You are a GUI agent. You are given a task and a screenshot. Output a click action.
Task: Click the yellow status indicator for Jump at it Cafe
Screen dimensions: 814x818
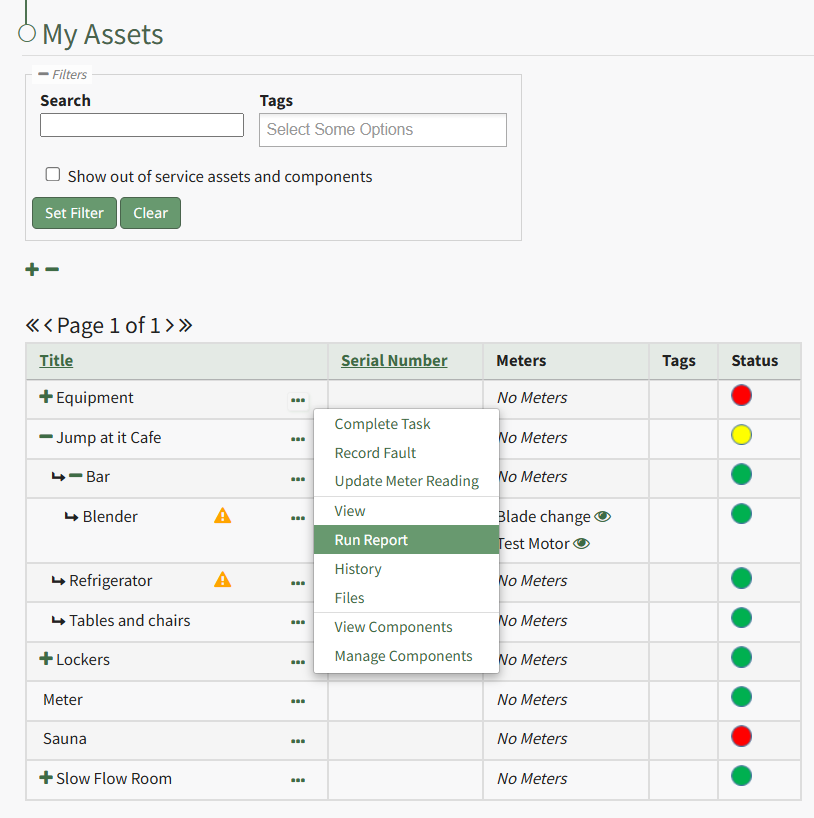pyautogui.click(x=741, y=435)
